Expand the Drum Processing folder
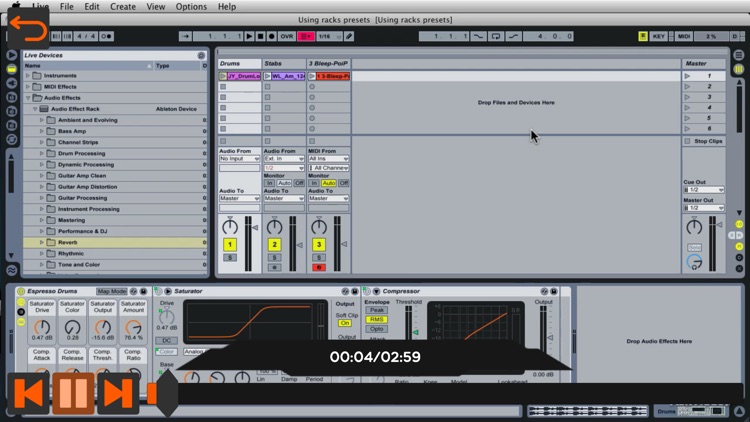750x422 pixels. pyautogui.click(x=42, y=154)
